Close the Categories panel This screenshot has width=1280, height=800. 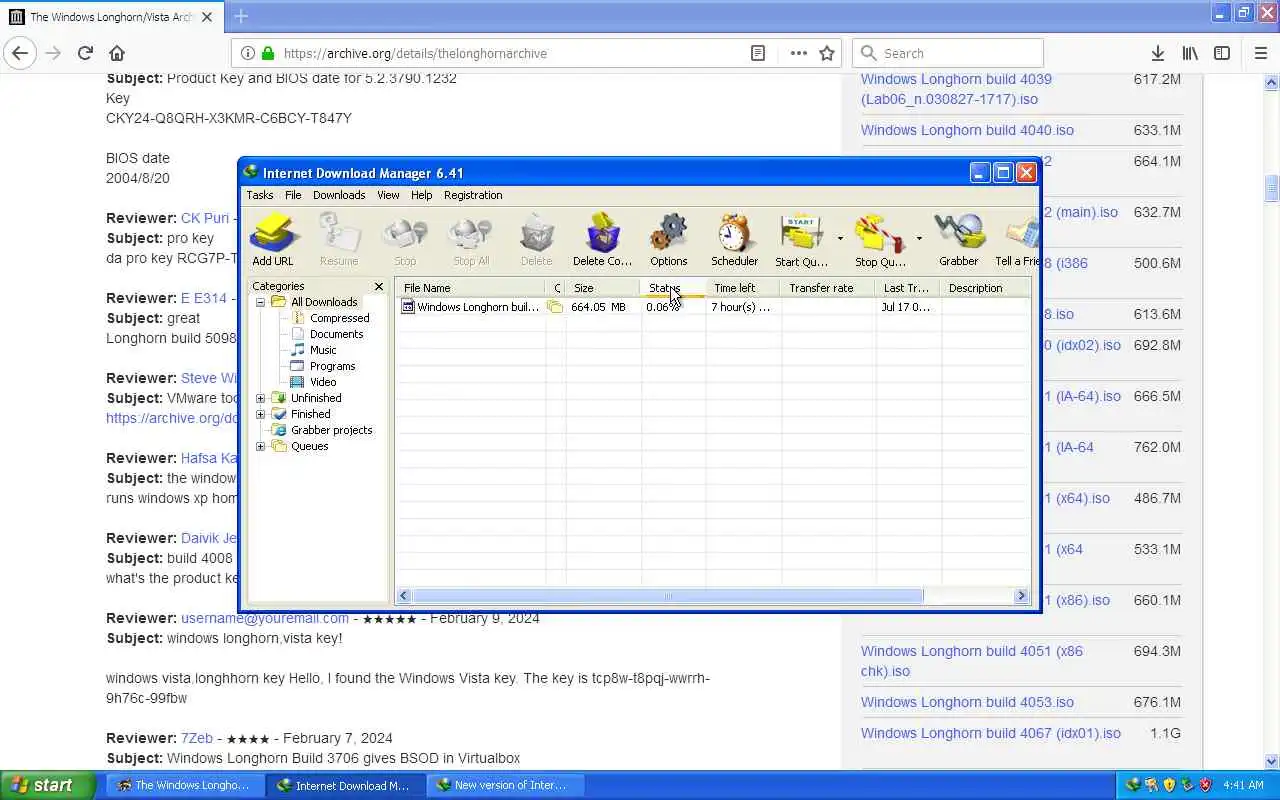click(379, 286)
